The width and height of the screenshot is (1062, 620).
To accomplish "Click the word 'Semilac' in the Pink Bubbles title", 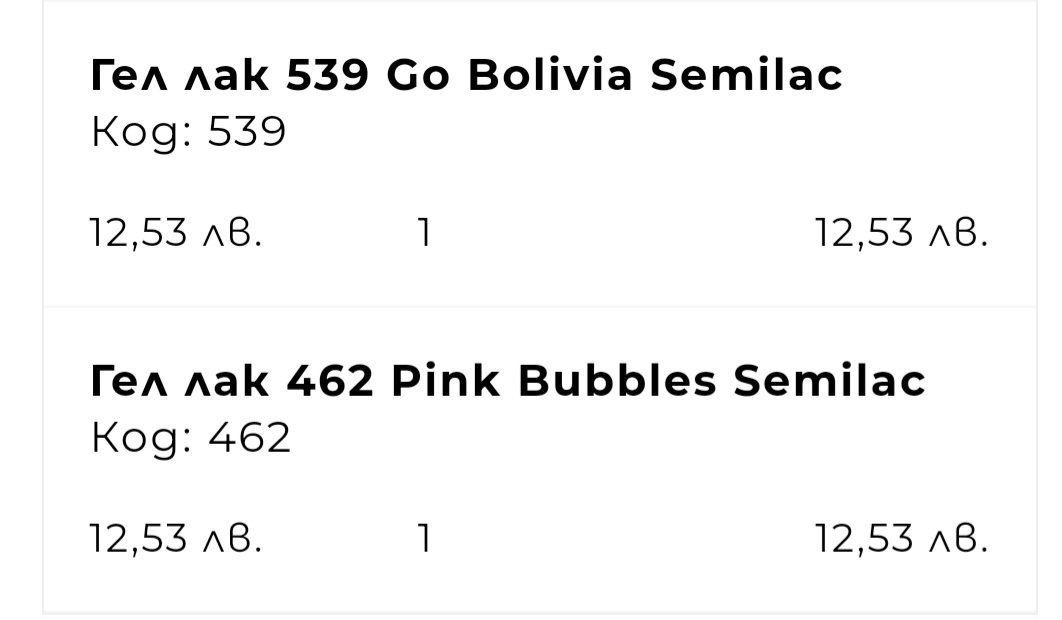I will pyautogui.click(x=830, y=381).
